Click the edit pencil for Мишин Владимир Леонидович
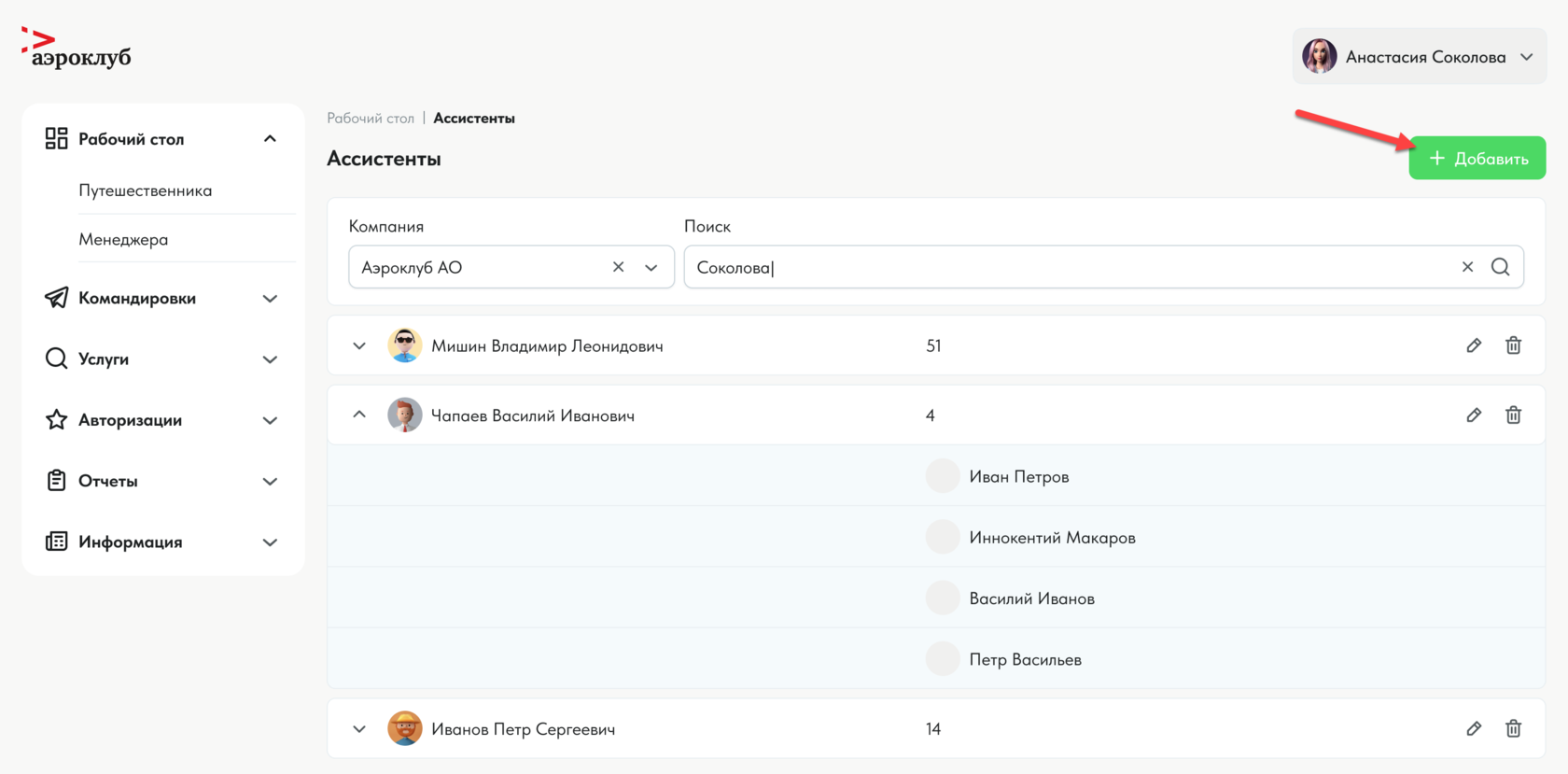Viewport: 1568px width, 774px height. pos(1474,345)
